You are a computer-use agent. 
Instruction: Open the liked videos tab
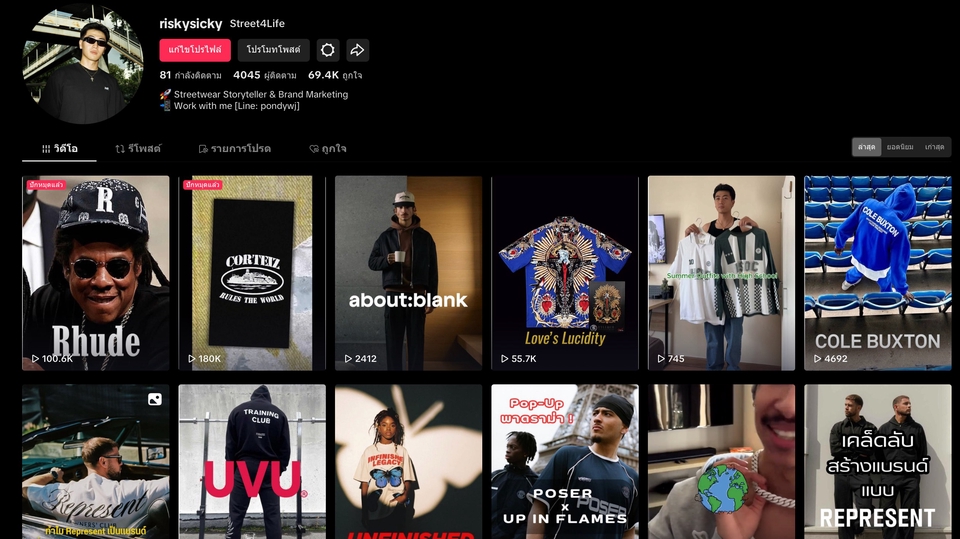pos(328,149)
